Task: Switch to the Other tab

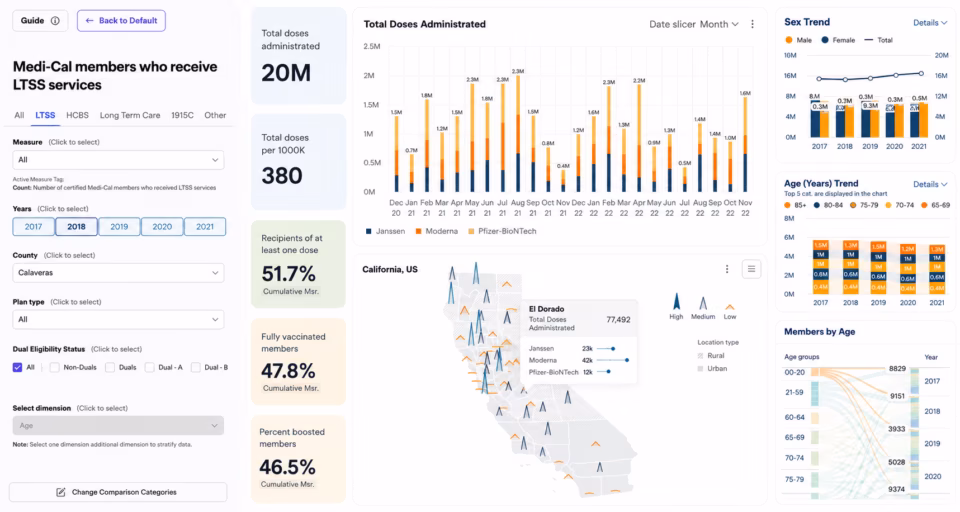Action: (x=215, y=115)
